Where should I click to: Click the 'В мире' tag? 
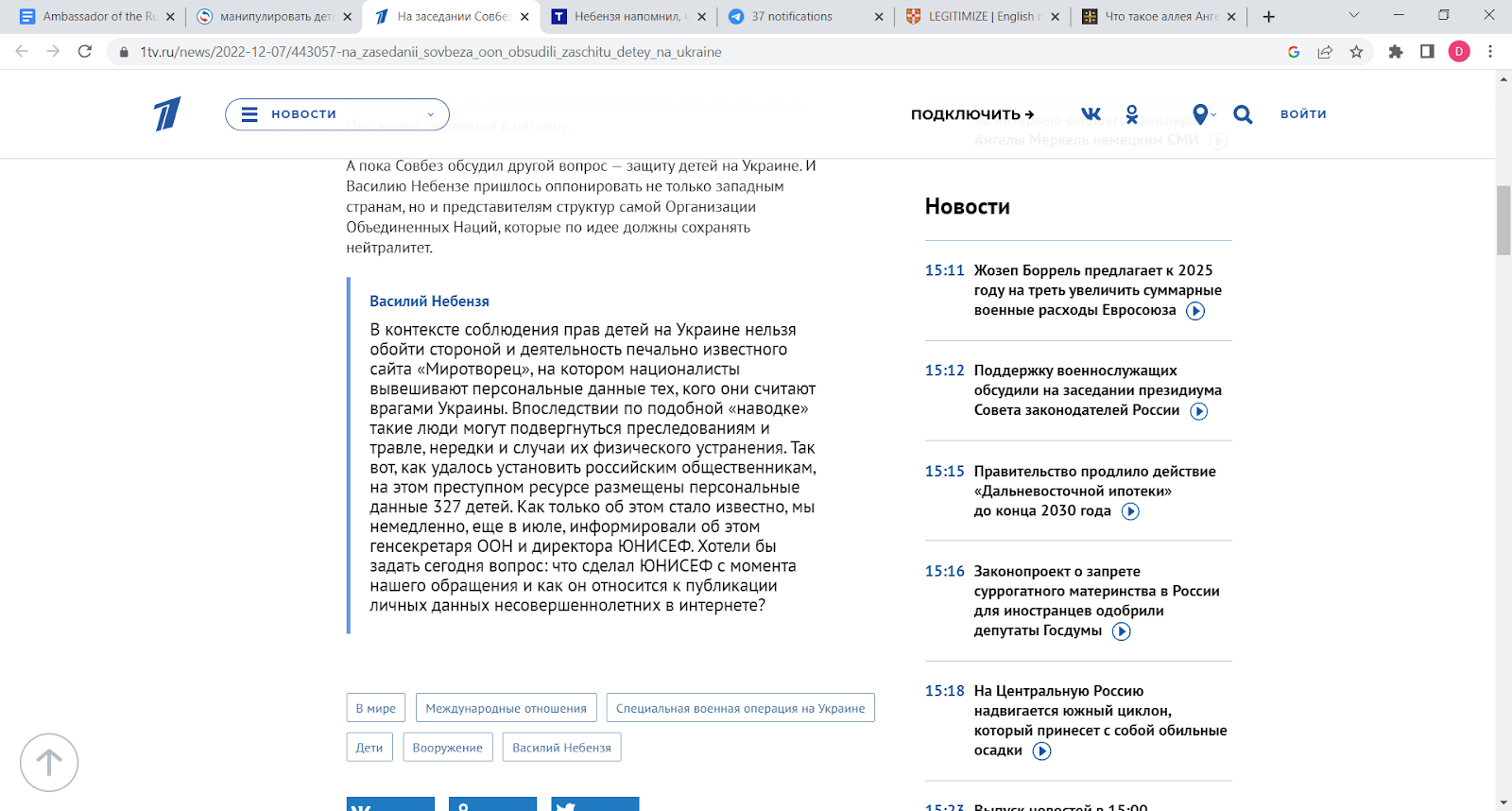click(x=376, y=708)
